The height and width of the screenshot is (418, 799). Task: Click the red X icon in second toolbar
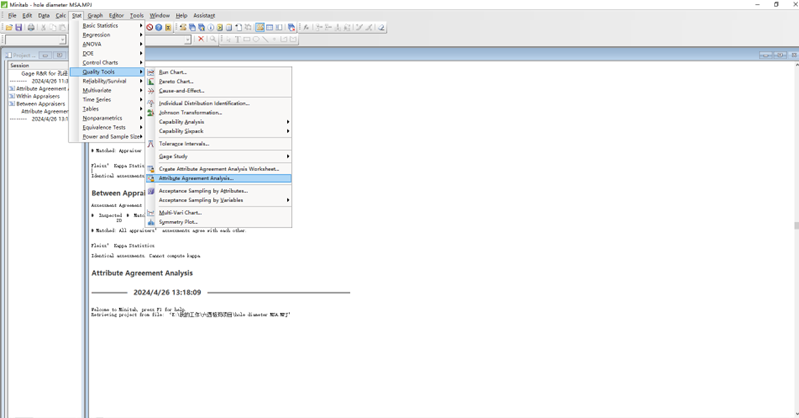tap(201, 39)
